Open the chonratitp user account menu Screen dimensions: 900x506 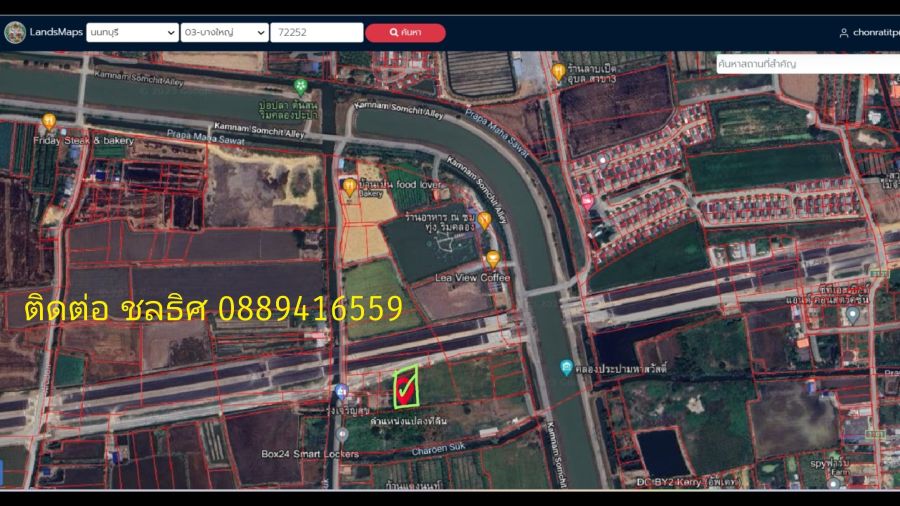[x=870, y=33]
